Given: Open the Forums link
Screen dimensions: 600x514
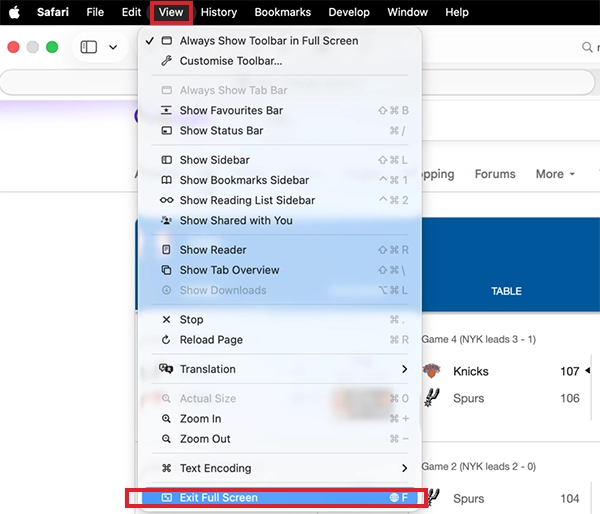Looking at the screenshot, I should click(495, 174).
